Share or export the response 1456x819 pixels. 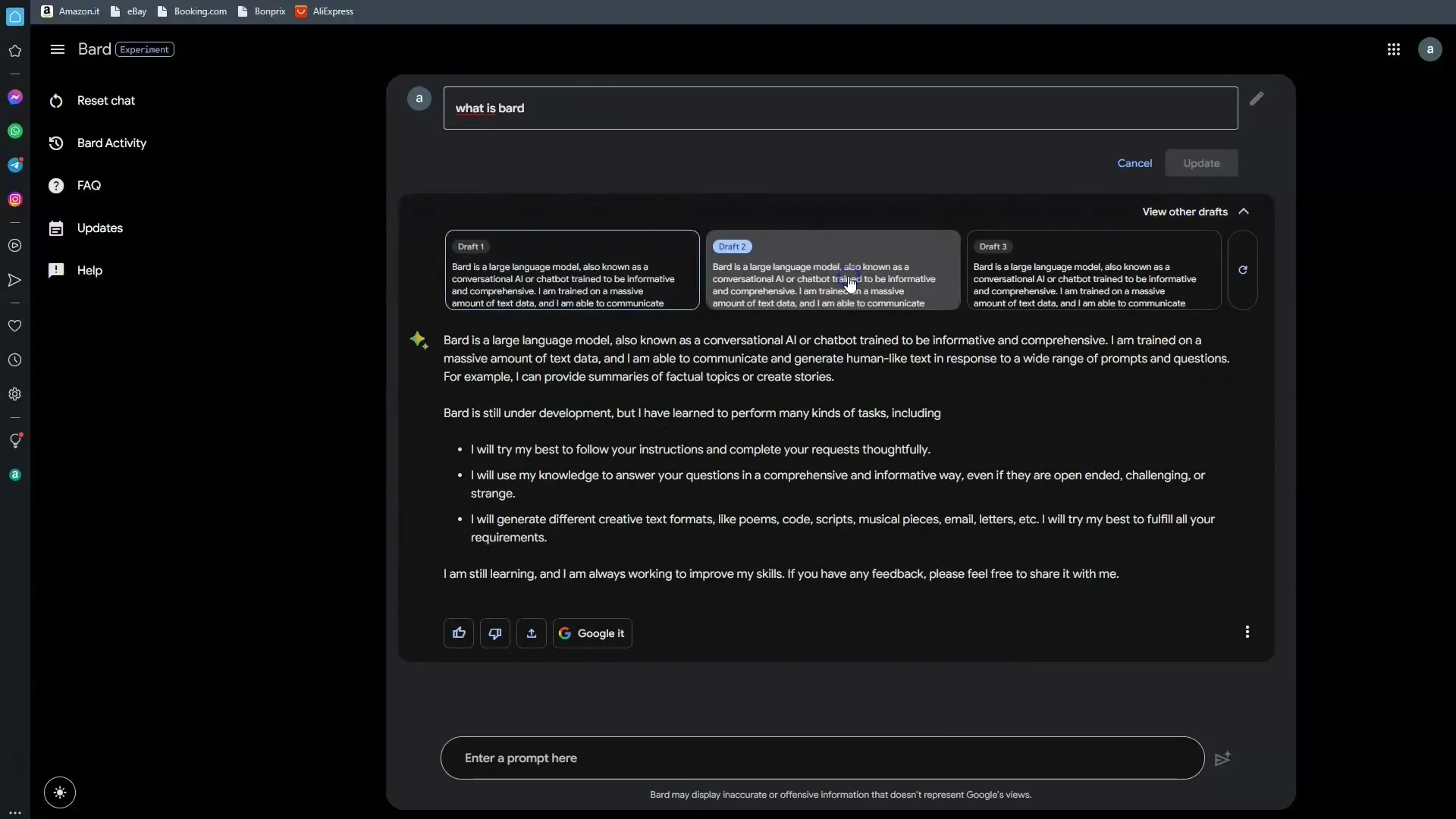(532, 633)
